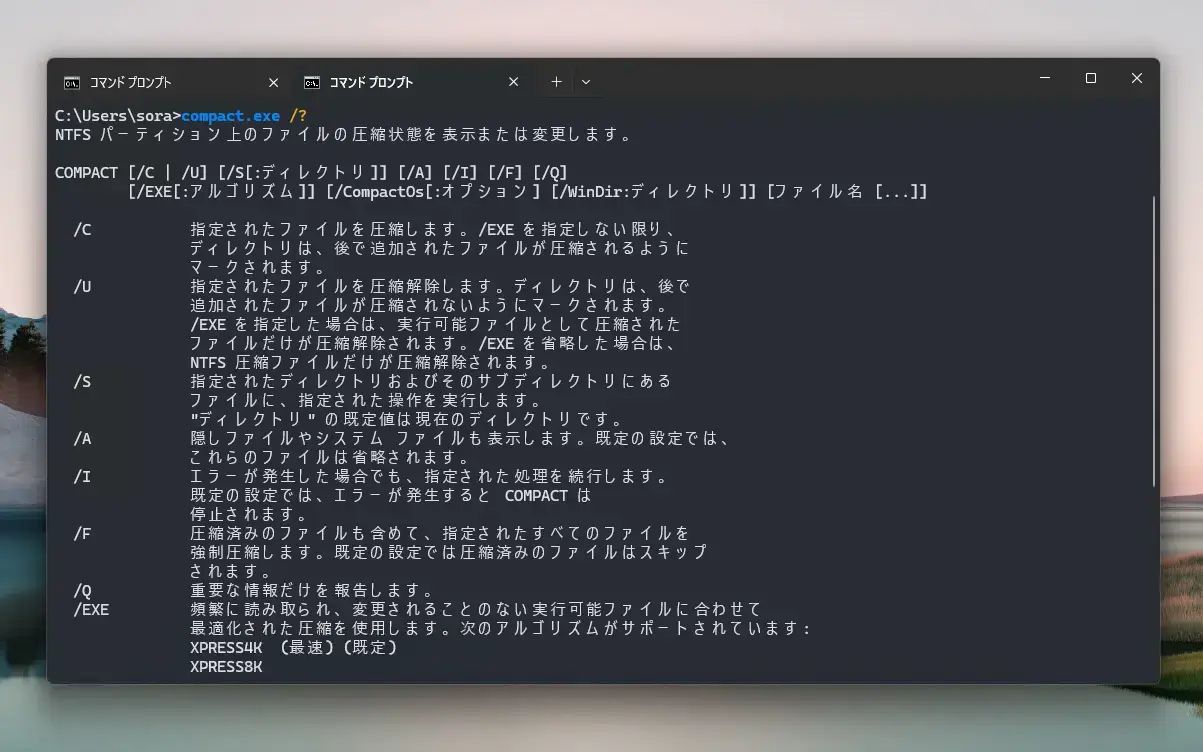Switch to the first コマンド プロンプト tab

[170, 82]
